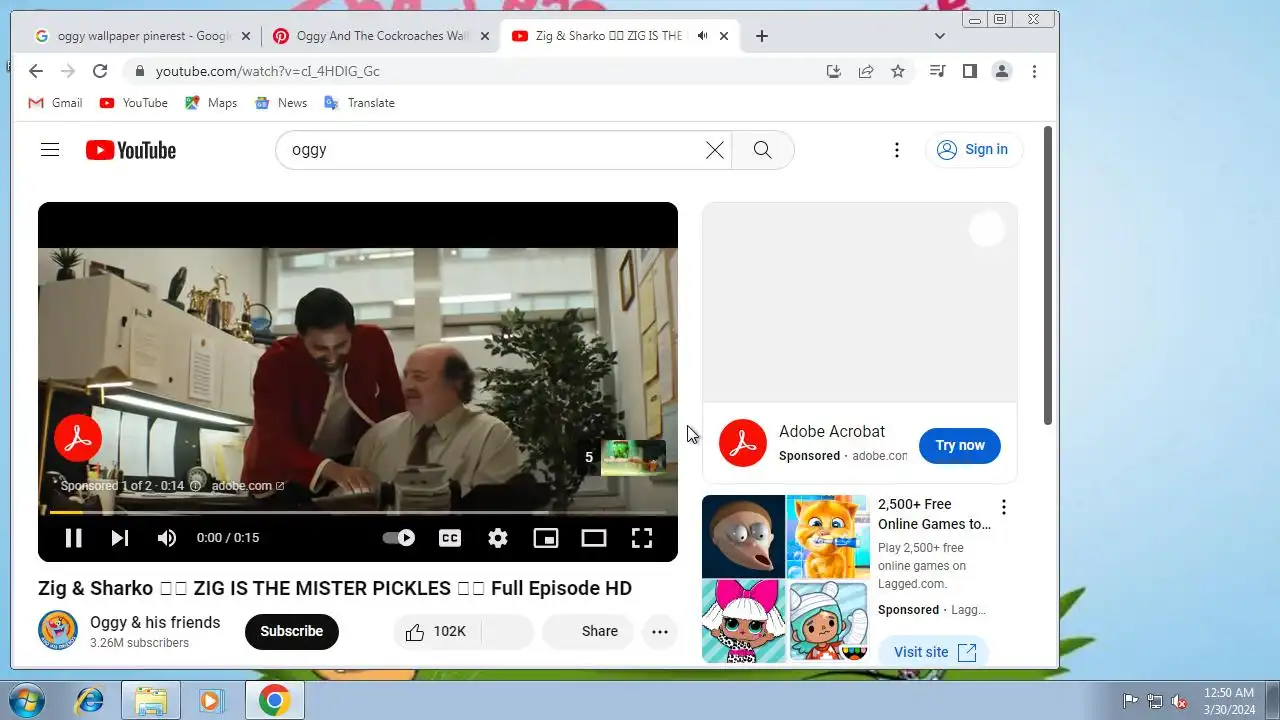Switch to theater mode icon
This screenshot has width=1280, height=720.
pyautogui.click(x=594, y=538)
